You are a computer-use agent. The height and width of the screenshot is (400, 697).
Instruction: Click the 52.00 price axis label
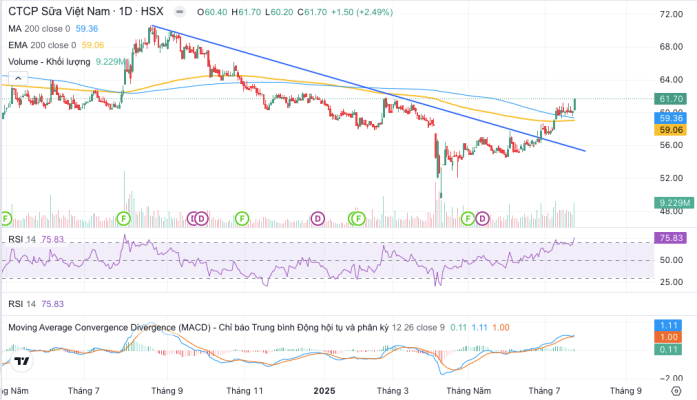click(x=671, y=178)
